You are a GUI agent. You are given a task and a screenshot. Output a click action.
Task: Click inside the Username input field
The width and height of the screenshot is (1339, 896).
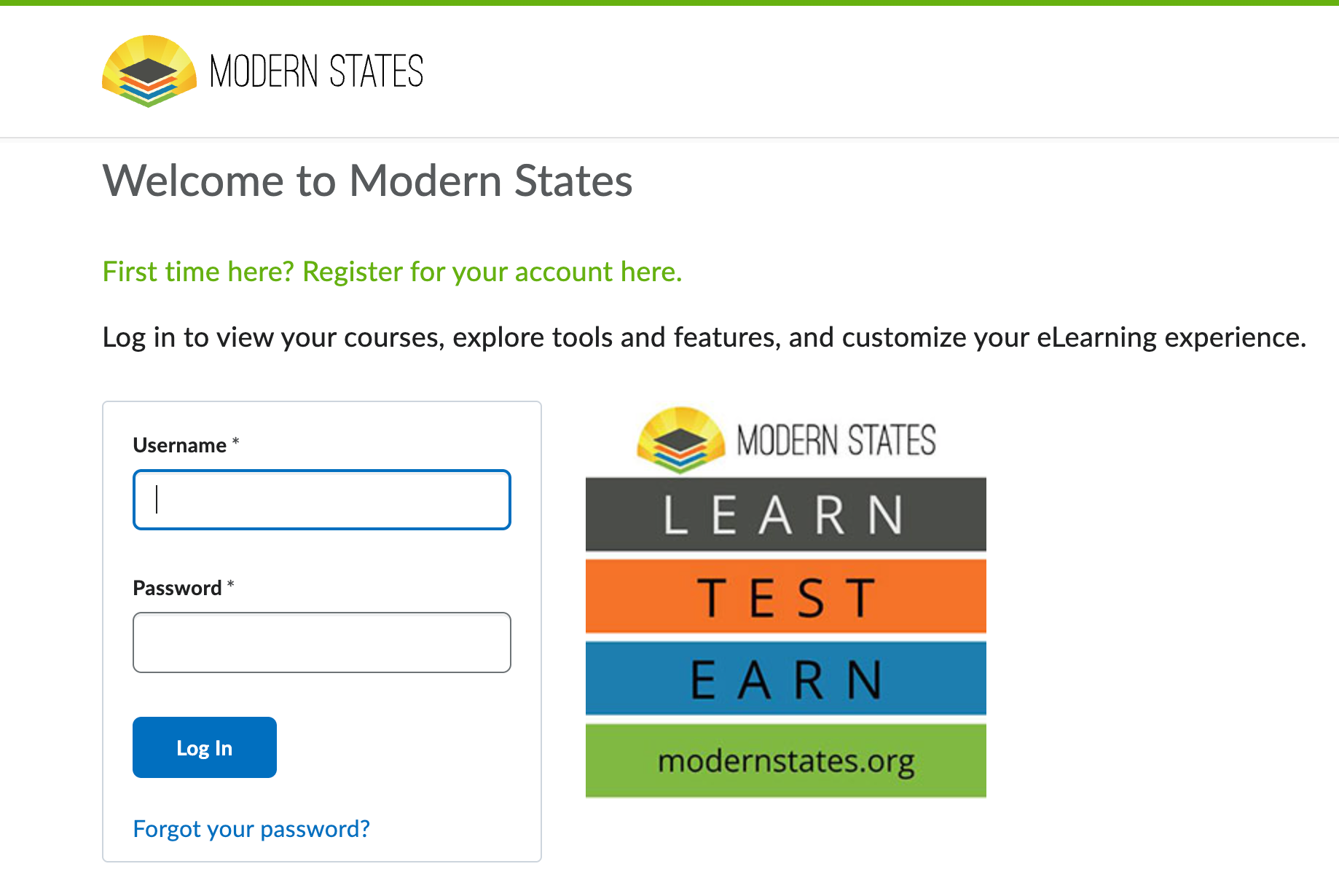point(321,500)
